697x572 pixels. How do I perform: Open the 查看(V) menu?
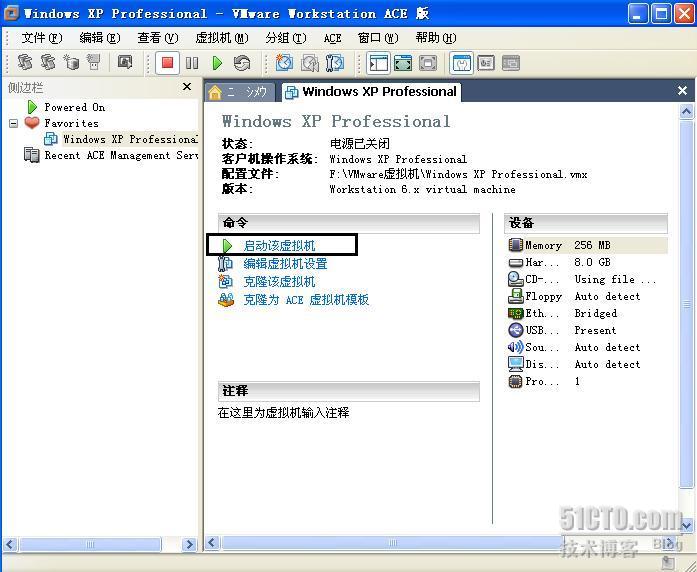pos(157,38)
